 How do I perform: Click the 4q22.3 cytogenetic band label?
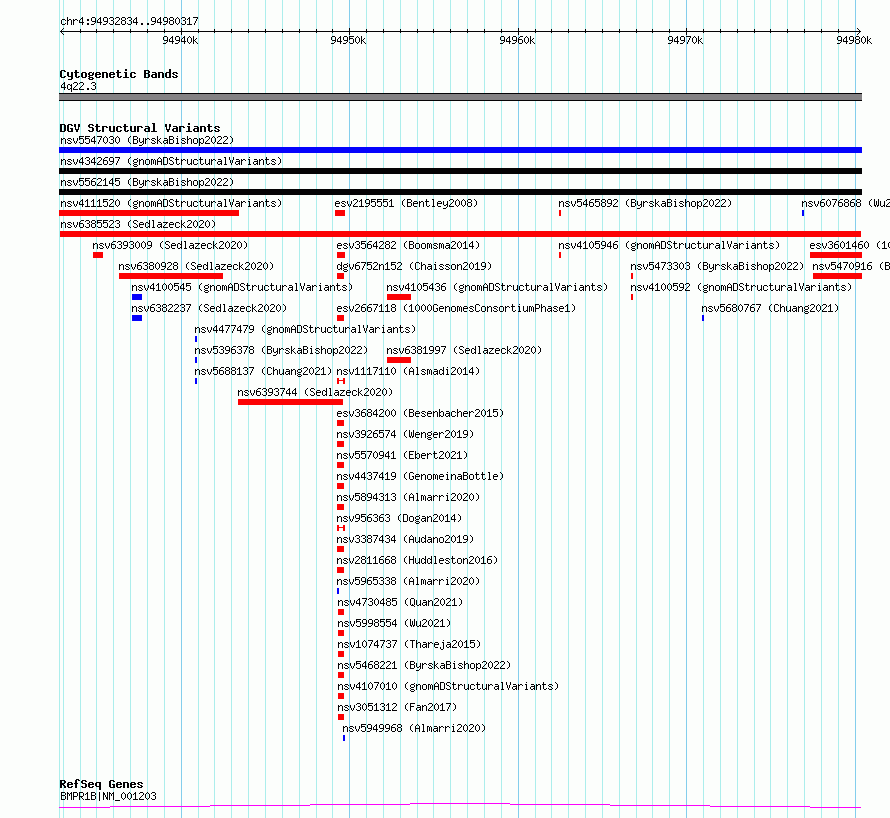[x=78, y=86]
